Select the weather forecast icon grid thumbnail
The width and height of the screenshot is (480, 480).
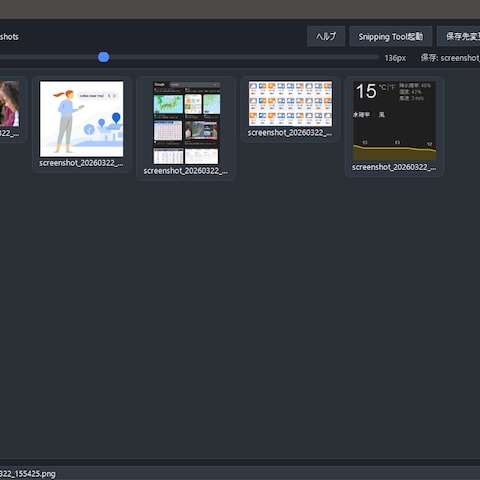(x=290, y=104)
